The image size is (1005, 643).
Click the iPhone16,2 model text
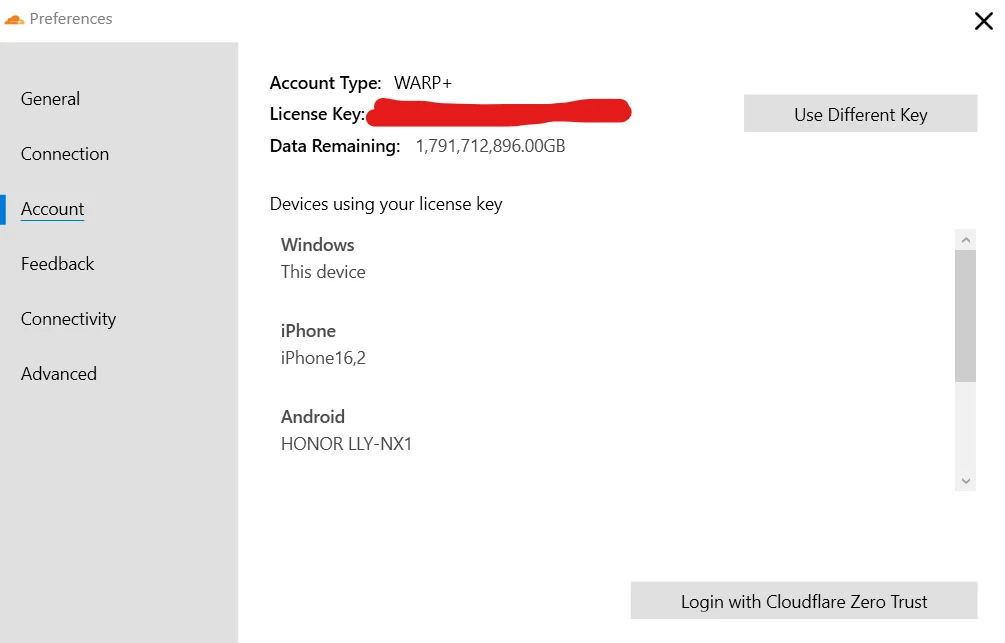click(x=323, y=358)
